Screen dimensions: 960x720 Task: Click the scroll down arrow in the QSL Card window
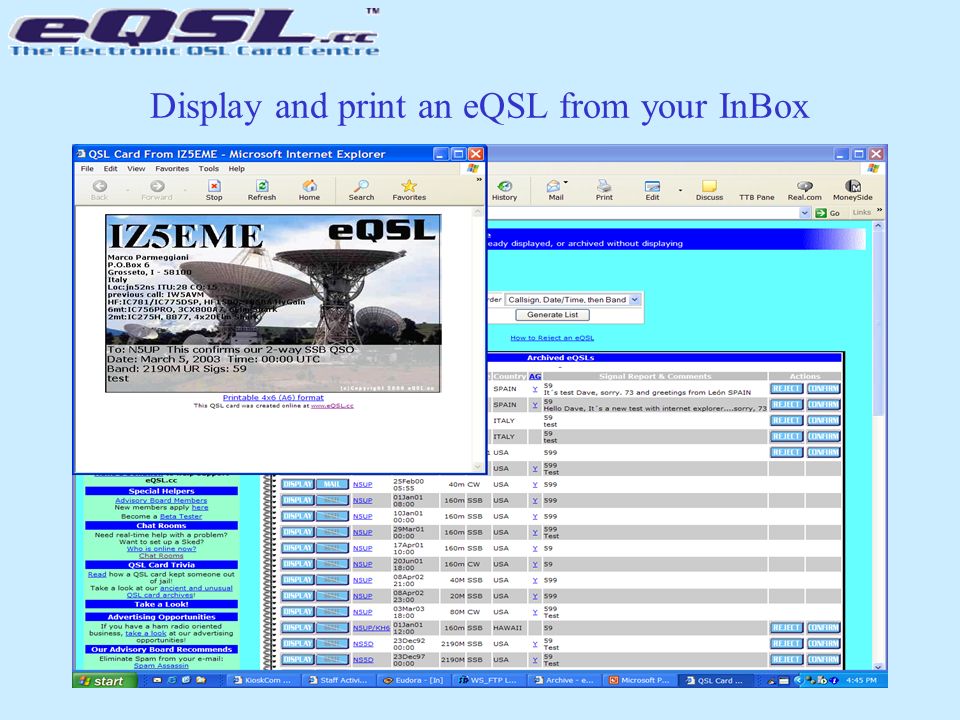click(478, 467)
